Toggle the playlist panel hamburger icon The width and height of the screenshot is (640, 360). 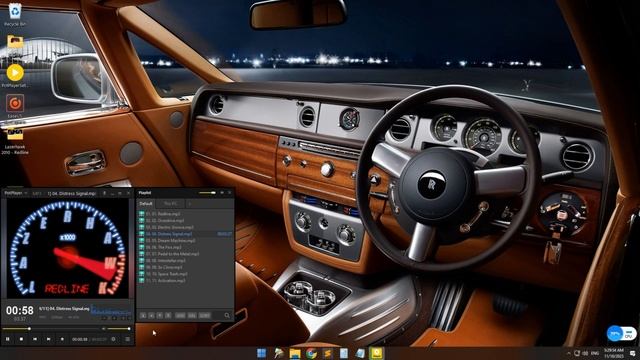[127, 339]
